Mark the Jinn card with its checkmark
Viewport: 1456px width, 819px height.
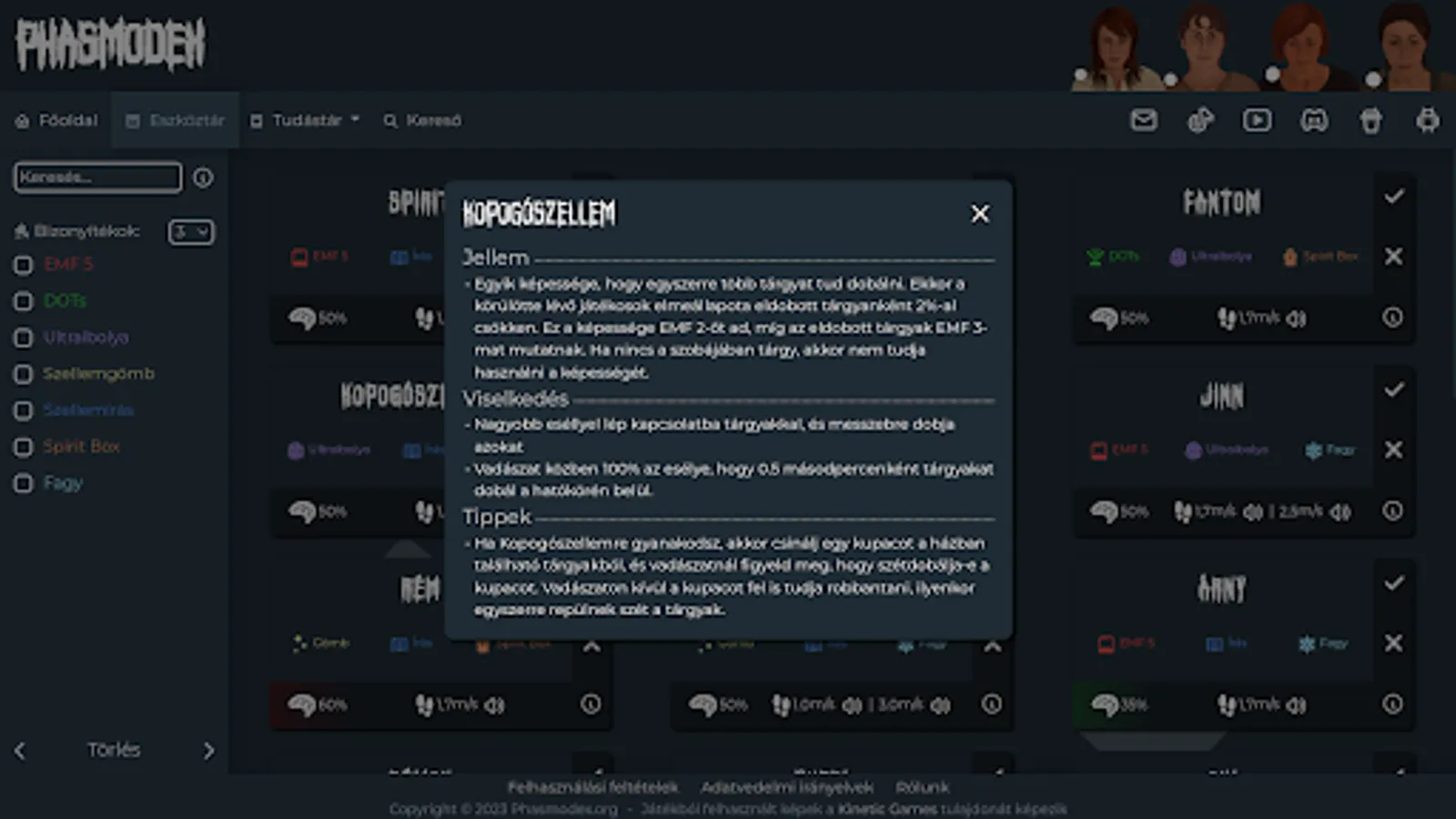click(x=1393, y=389)
